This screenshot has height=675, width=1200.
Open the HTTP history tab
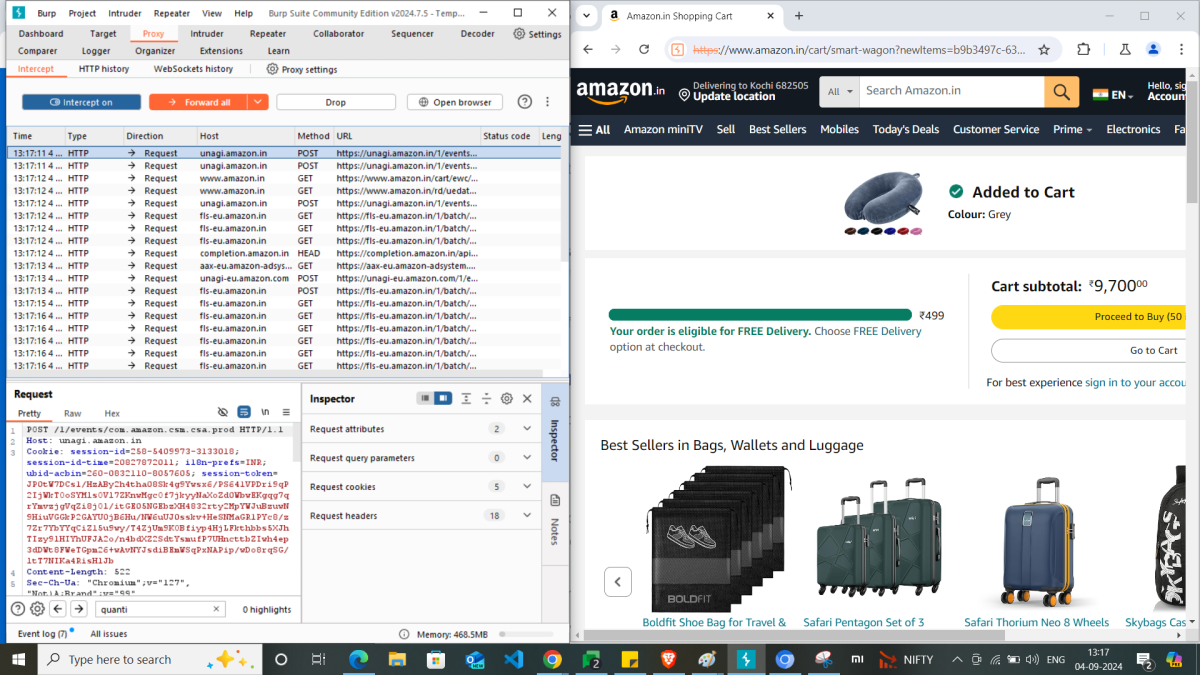coord(104,69)
